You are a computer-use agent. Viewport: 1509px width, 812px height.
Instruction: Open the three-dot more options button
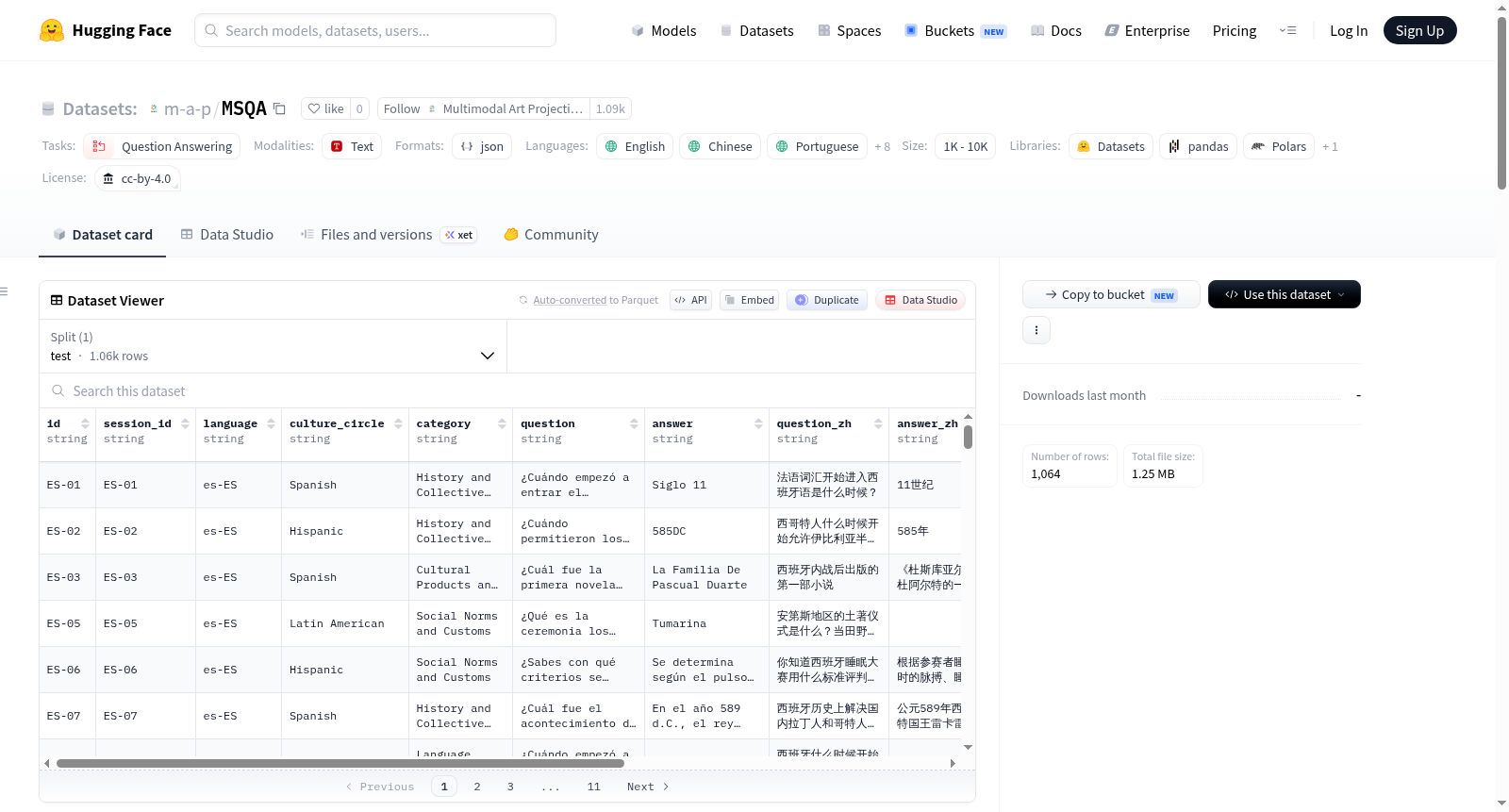[1036, 330]
